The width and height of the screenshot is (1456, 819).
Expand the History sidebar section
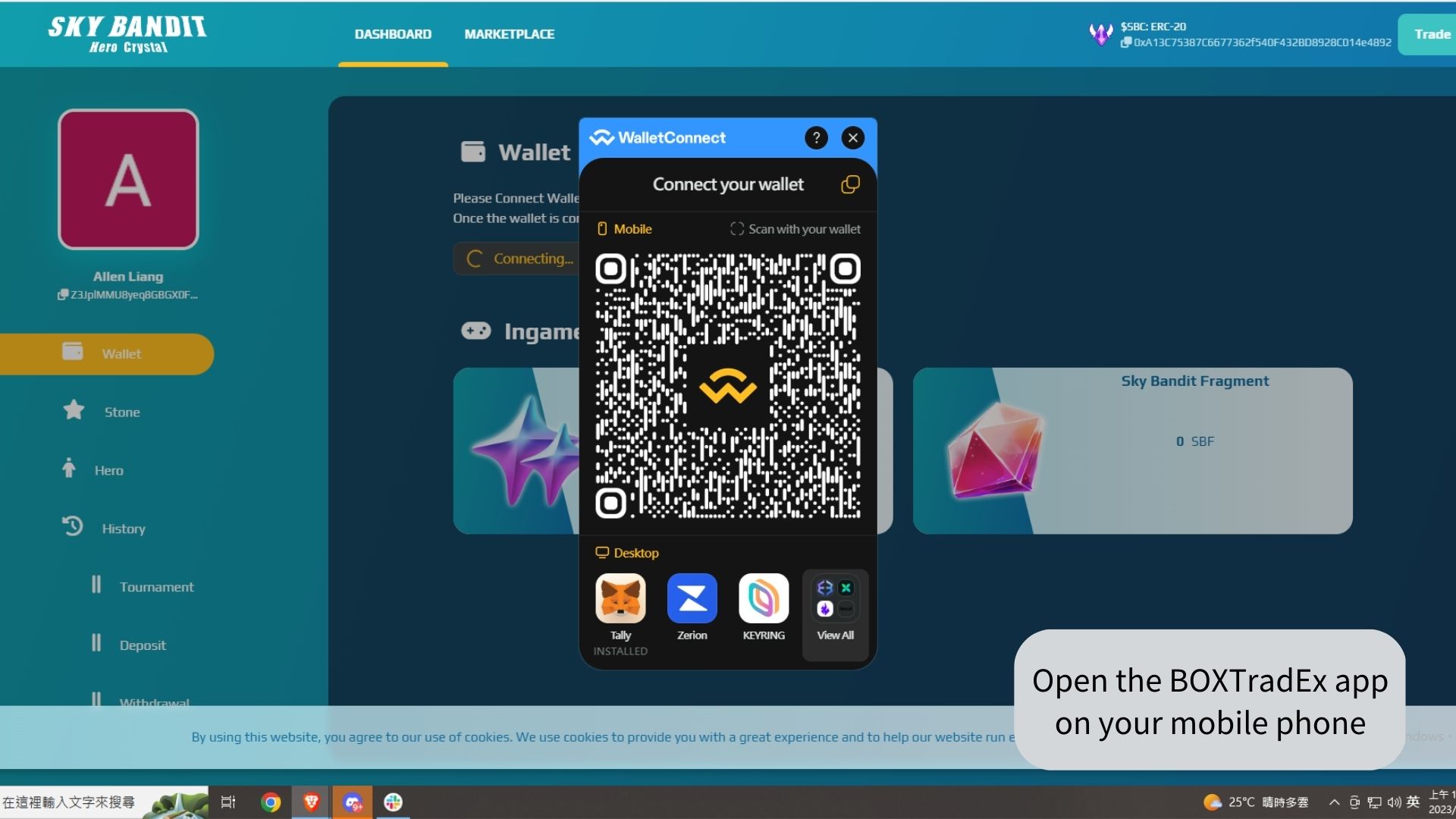(x=123, y=529)
